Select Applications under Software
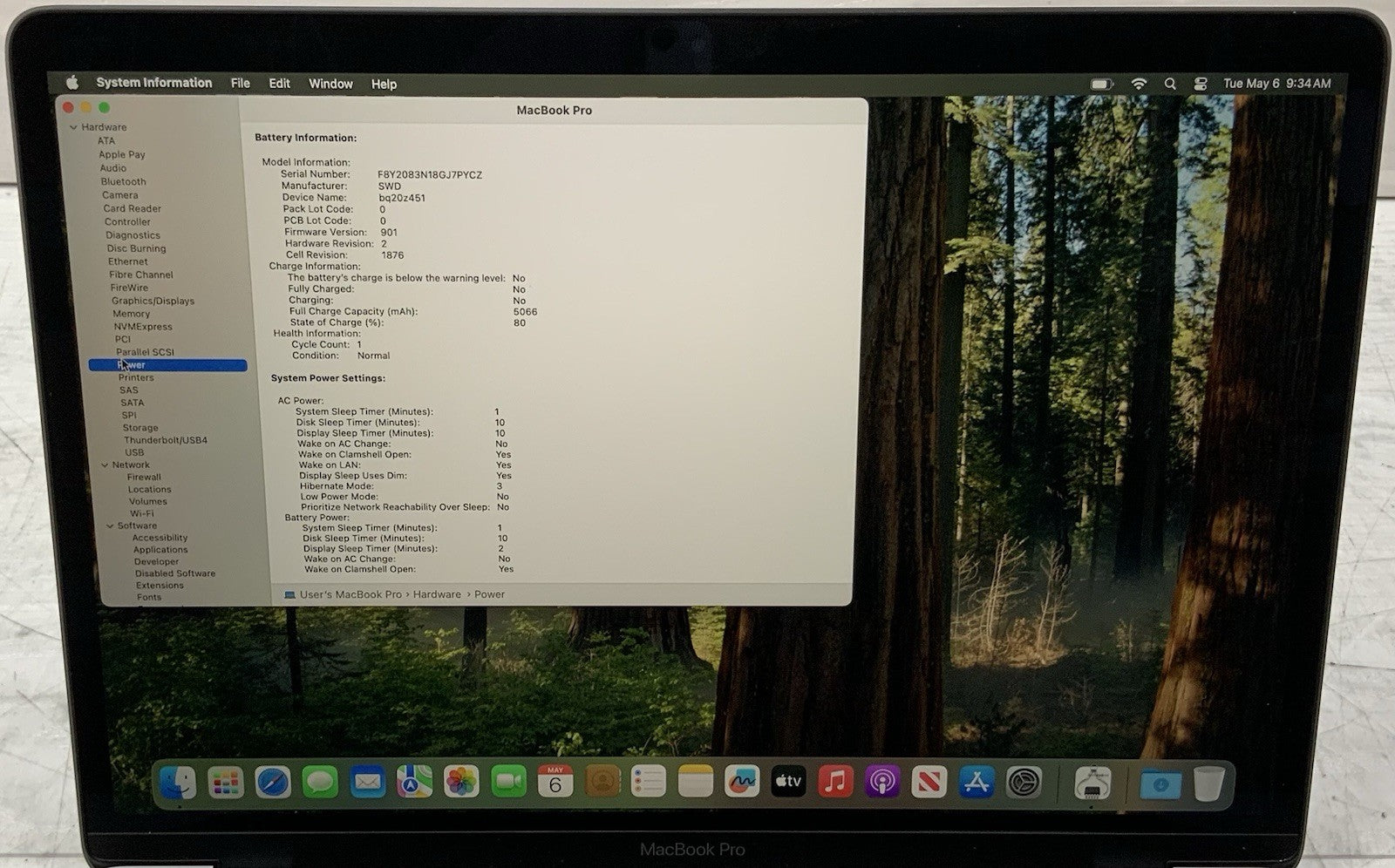1395x868 pixels. pyautogui.click(x=160, y=550)
